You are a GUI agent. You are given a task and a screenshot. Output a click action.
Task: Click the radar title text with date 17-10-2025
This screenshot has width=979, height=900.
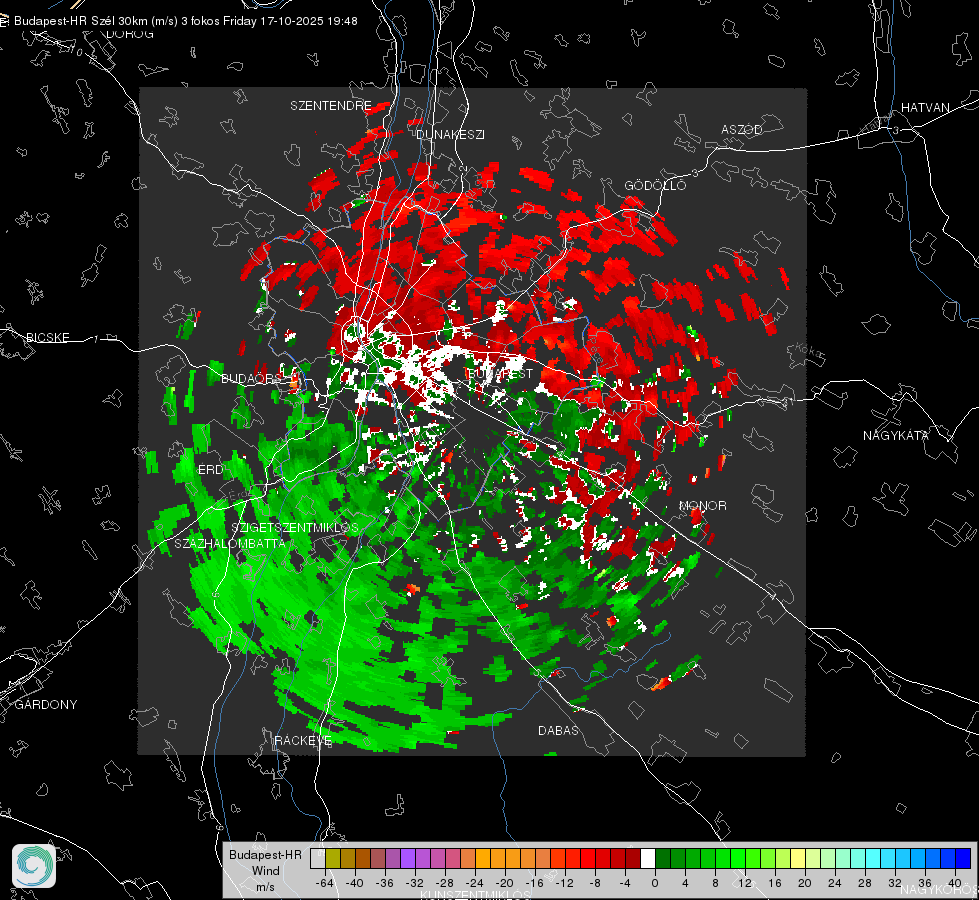pyautogui.click(x=185, y=21)
